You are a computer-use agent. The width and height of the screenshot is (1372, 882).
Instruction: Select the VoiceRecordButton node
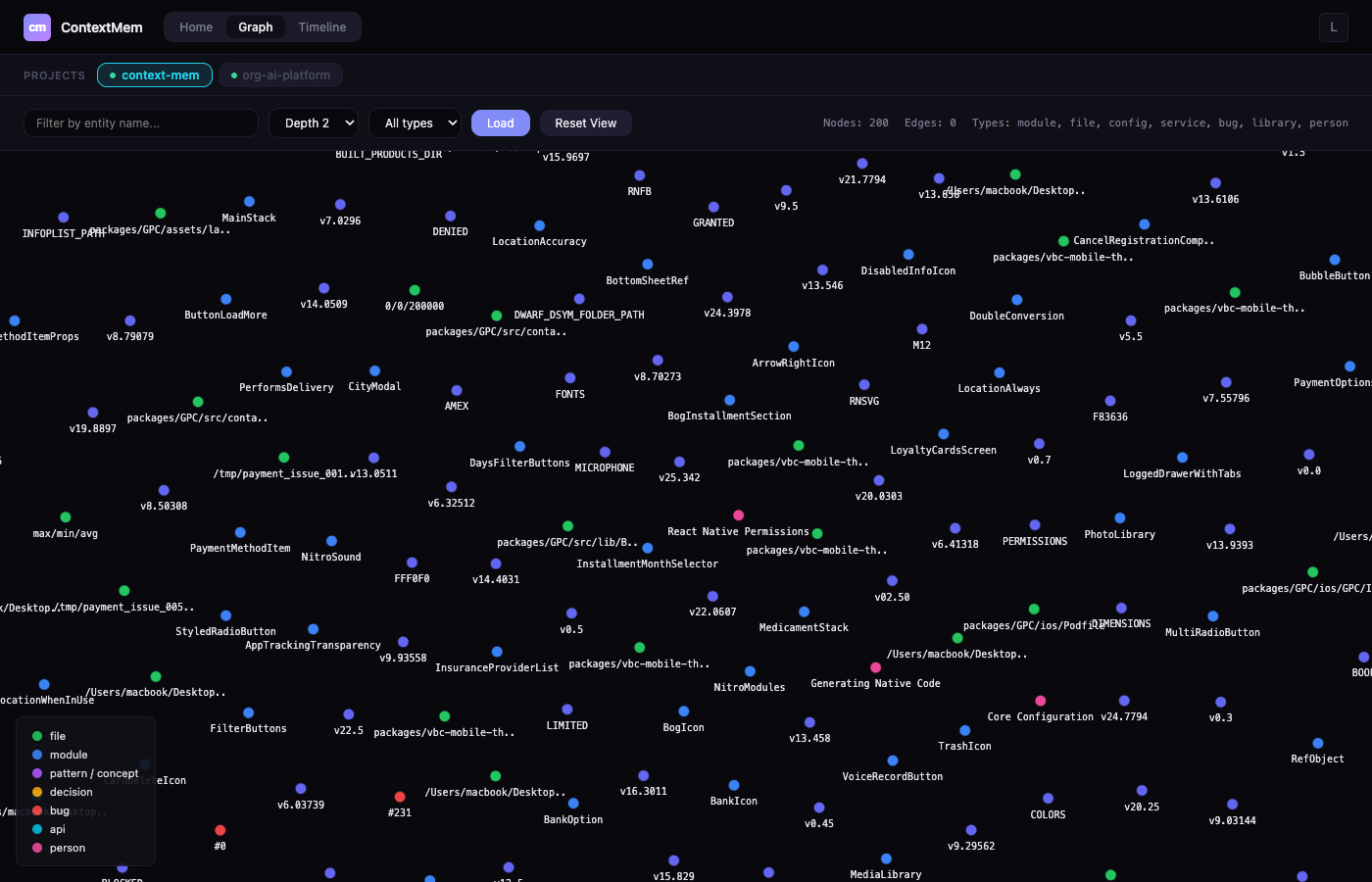892,760
